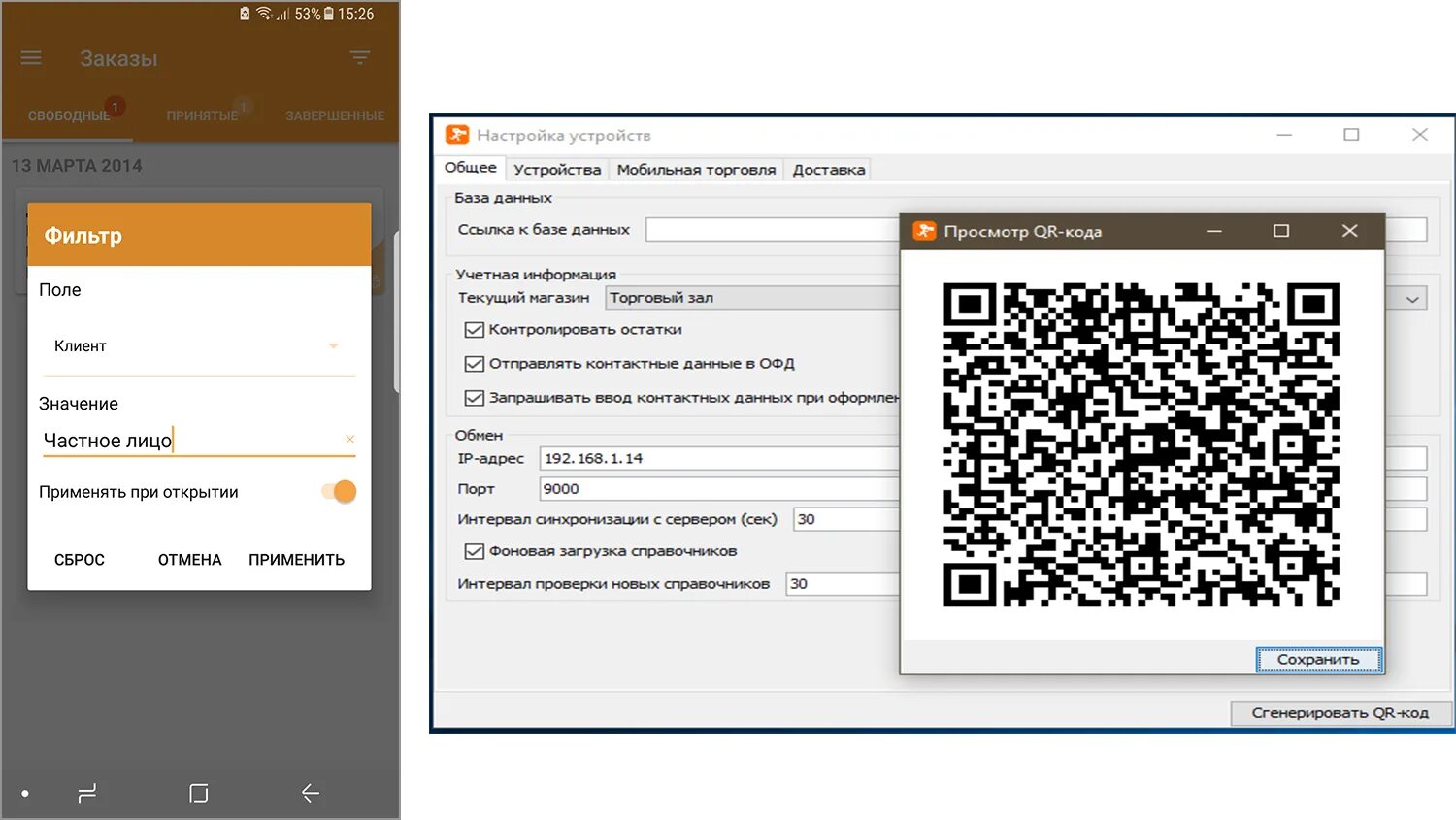Switch to СВОБОДНЫЕ orders tab
1456x820 pixels.
(x=69, y=115)
